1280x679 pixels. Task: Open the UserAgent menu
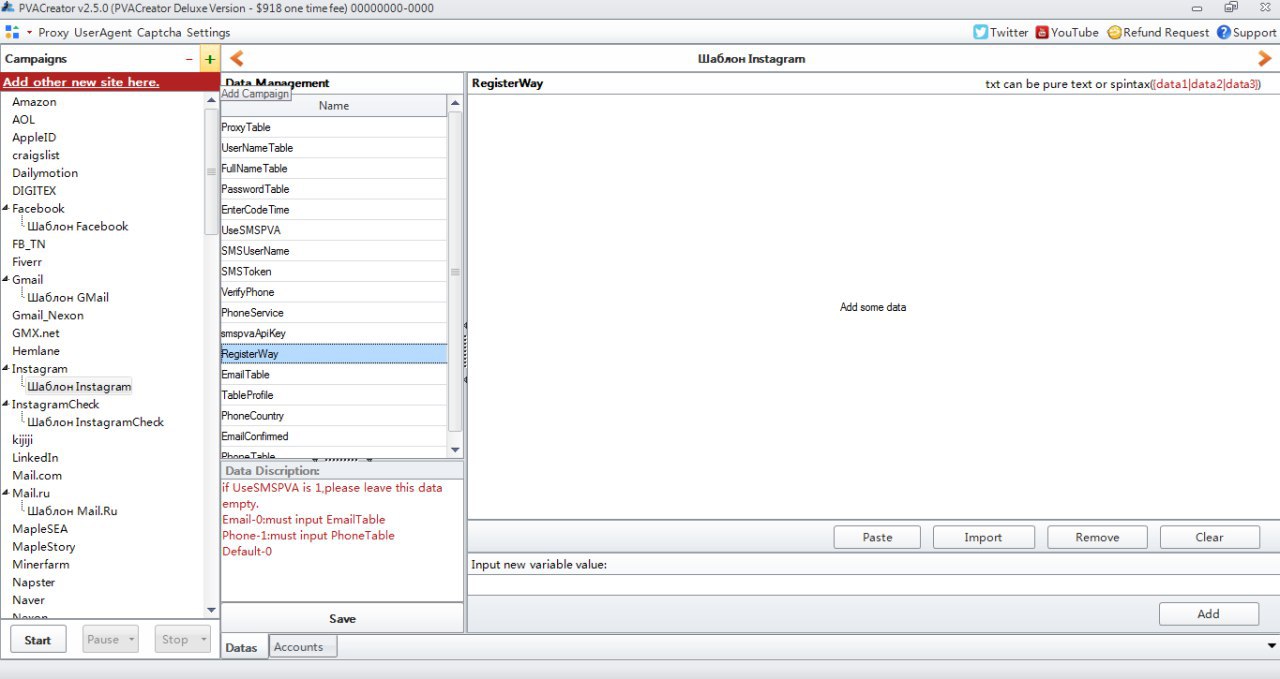[x=103, y=32]
